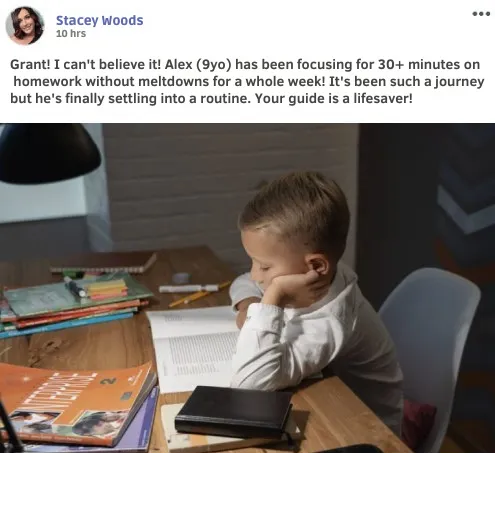
Task: Click the open book being read
Action: tap(193, 347)
